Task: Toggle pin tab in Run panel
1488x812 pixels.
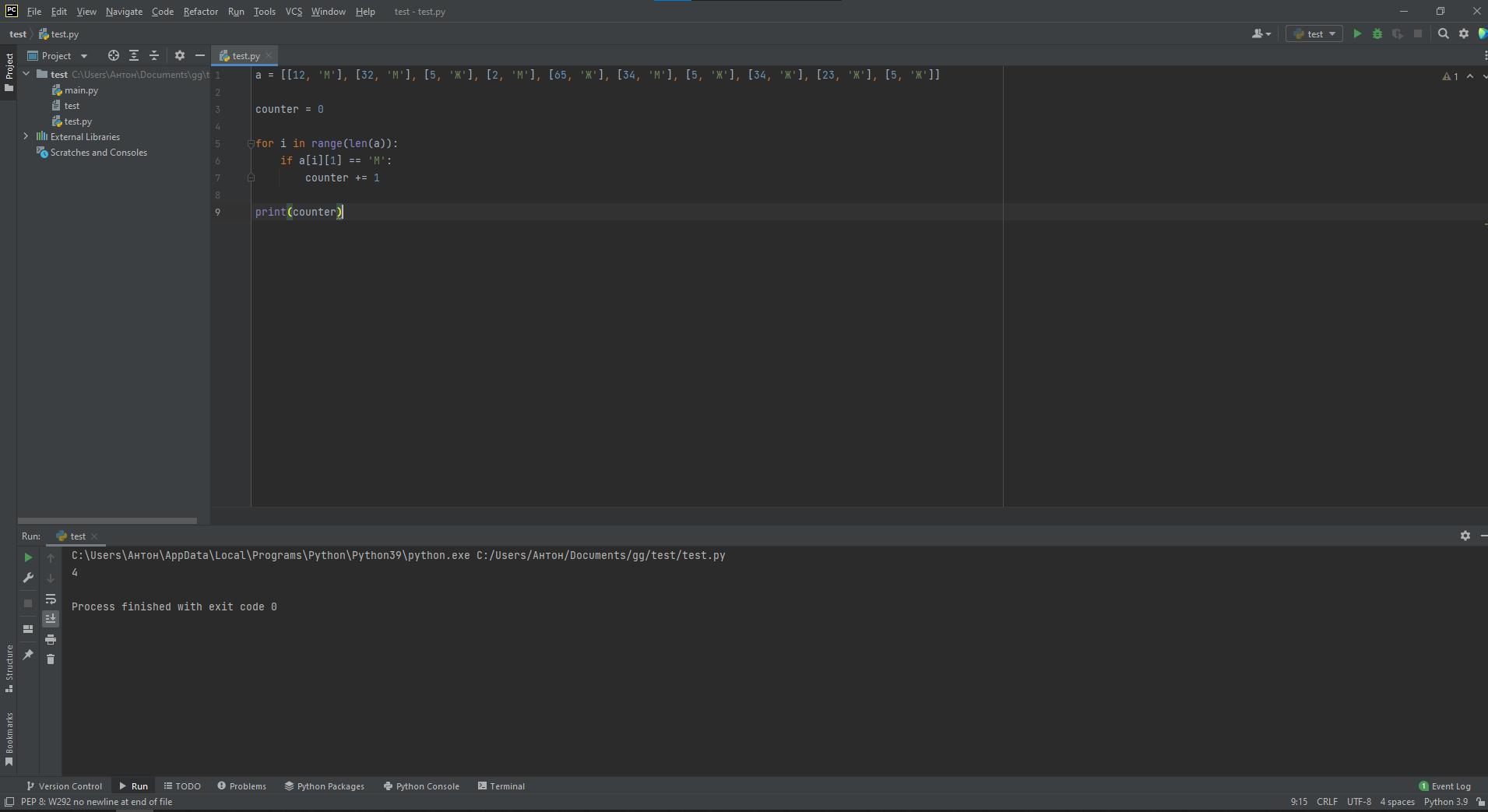Action: pos(28,655)
